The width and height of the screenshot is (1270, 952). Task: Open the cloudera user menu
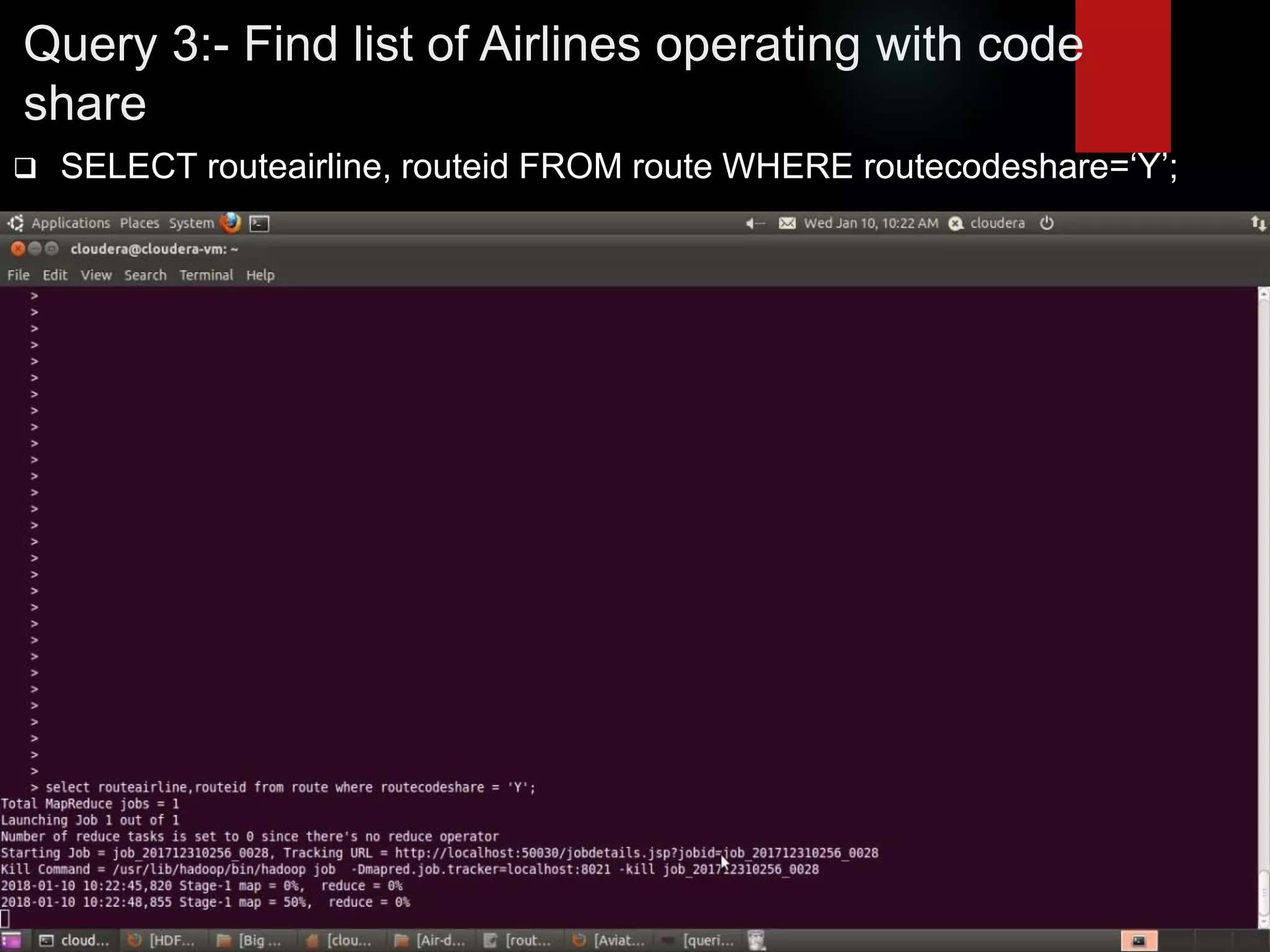pos(997,223)
